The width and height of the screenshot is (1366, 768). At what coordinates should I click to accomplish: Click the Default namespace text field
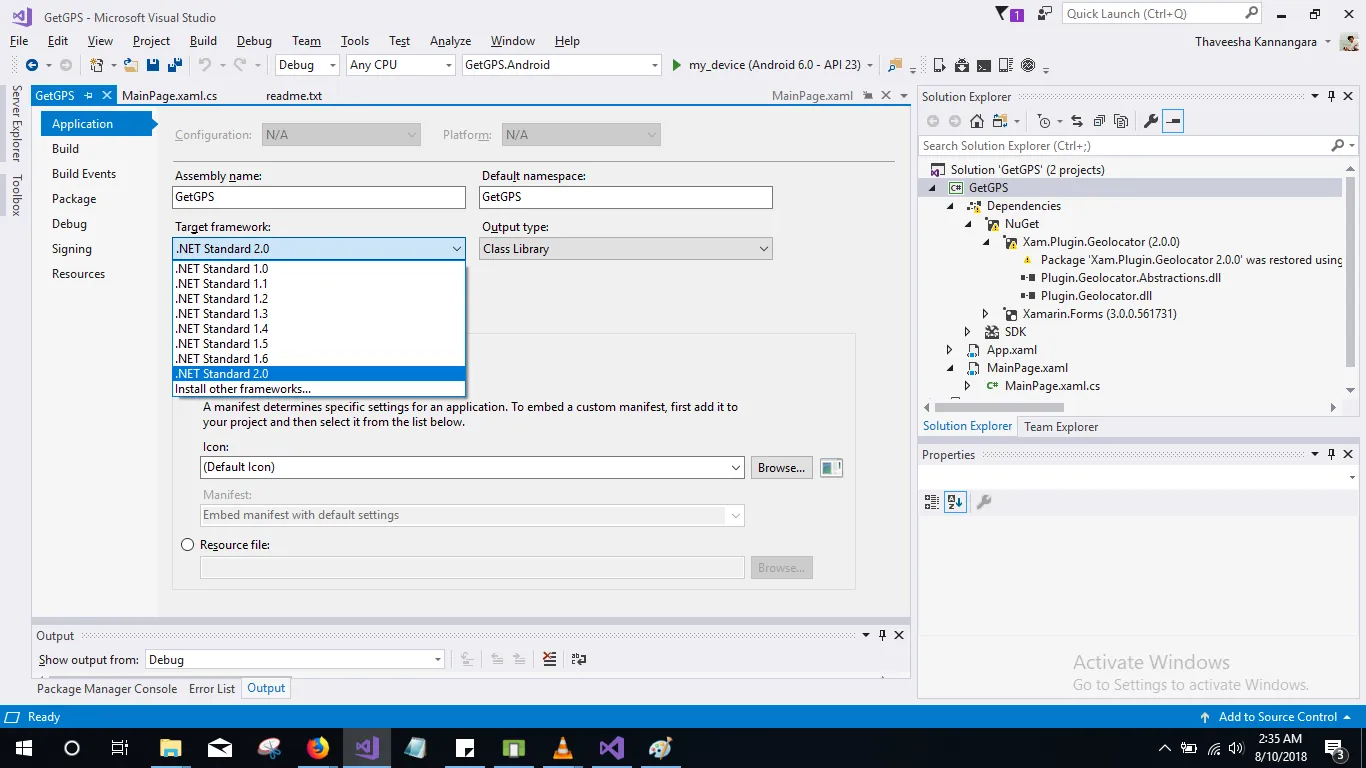[x=626, y=197]
